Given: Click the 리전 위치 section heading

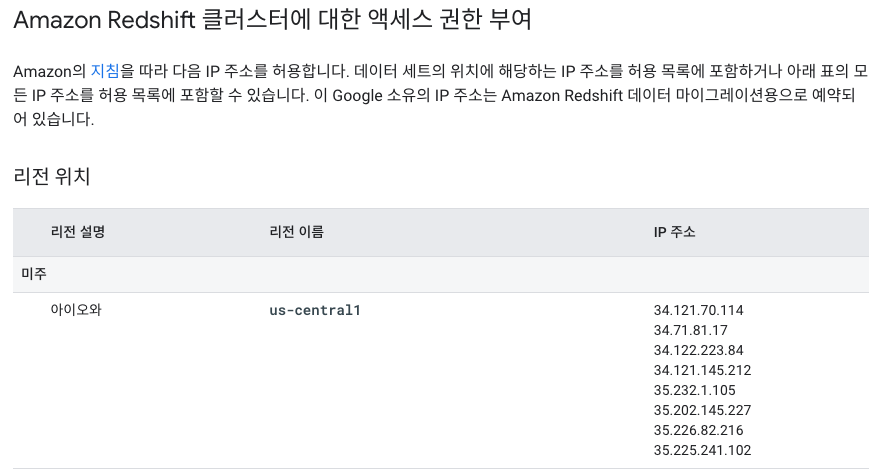Looking at the screenshot, I should point(52,177).
